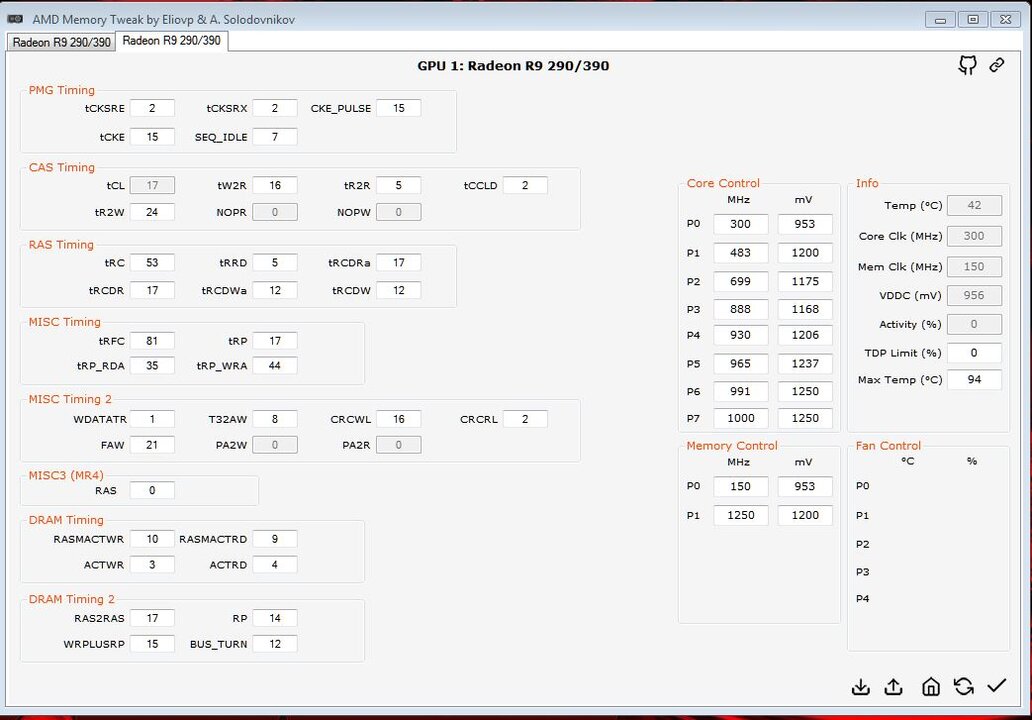Click Memory Control P1 MHz field 1250
The height and width of the screenshot is (720, 1032).
(x=740, y=515)
